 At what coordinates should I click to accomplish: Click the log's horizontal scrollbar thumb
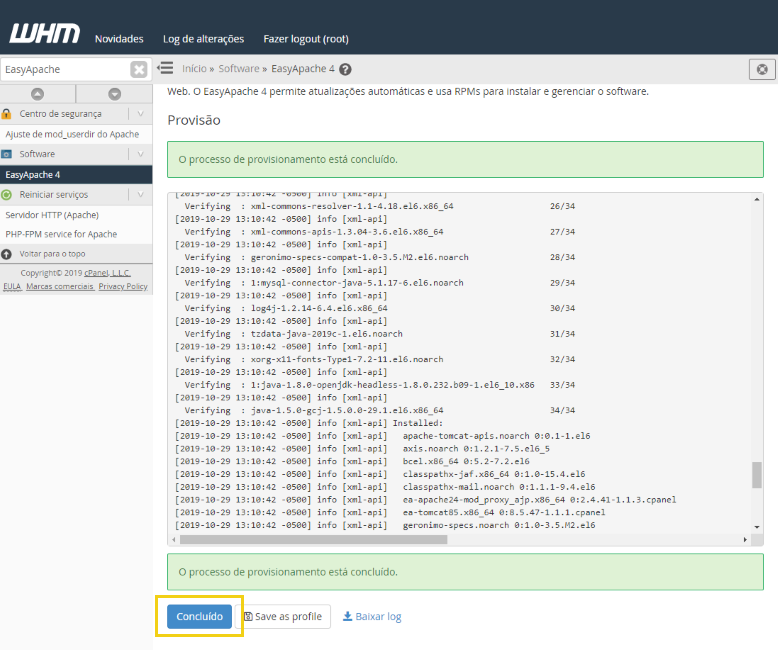314,539
